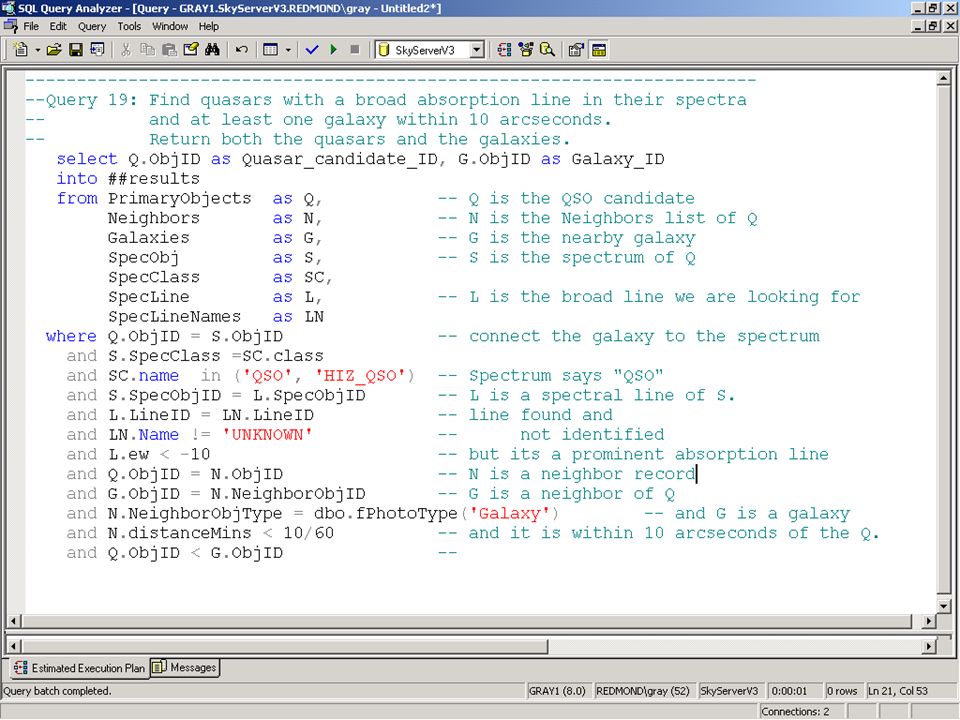Click the Execute Mode grid icon
Screen dimensions: 960x720
271,50
